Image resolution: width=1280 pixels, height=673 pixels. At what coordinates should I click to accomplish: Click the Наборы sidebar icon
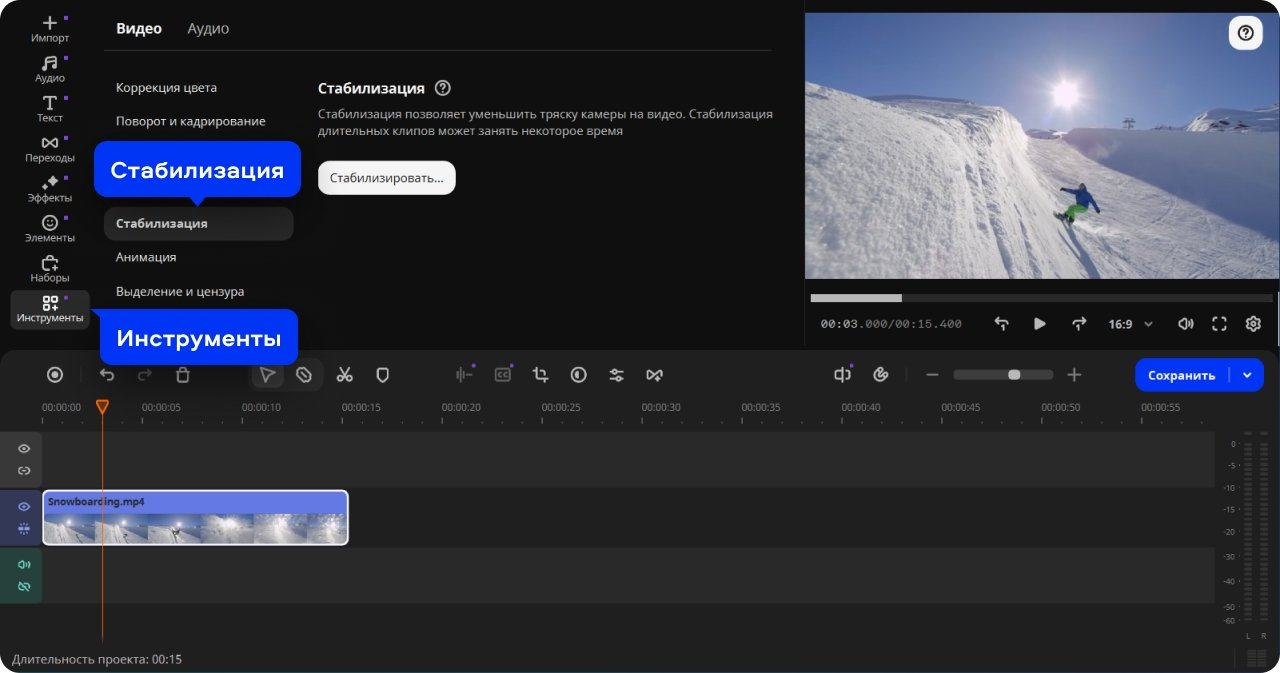(x=50, y=268)
